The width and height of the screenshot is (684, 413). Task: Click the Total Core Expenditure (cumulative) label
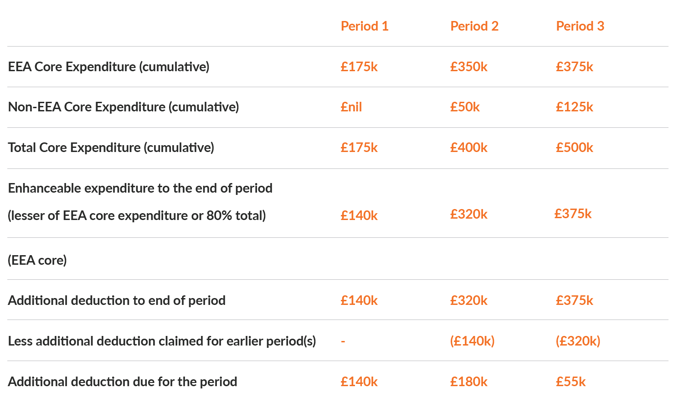(x=111, y=147)
